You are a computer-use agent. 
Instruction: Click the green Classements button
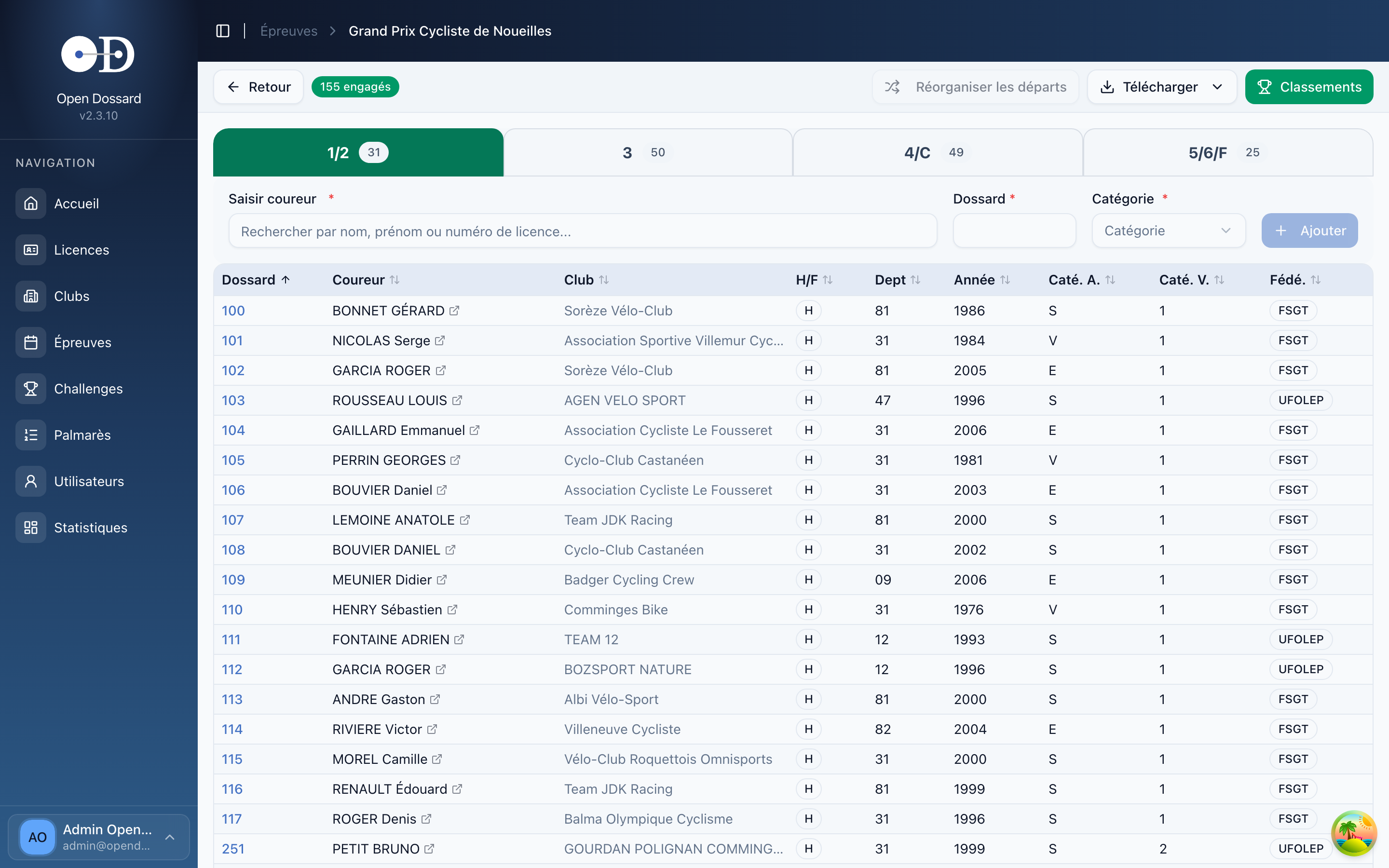pyautogui.click(x=1308, y=87)
